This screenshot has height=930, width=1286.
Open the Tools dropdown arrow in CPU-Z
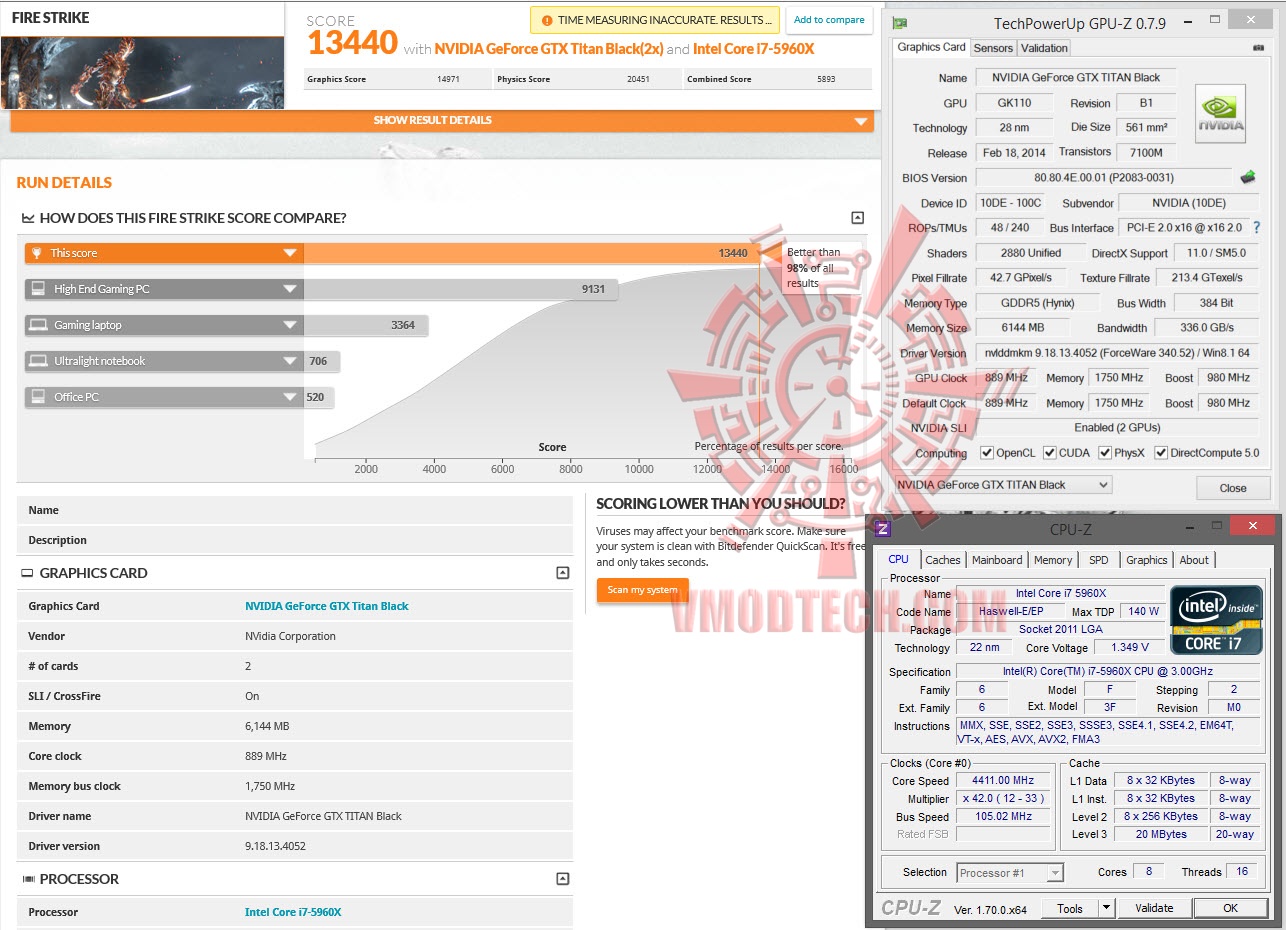point(1106,908)
